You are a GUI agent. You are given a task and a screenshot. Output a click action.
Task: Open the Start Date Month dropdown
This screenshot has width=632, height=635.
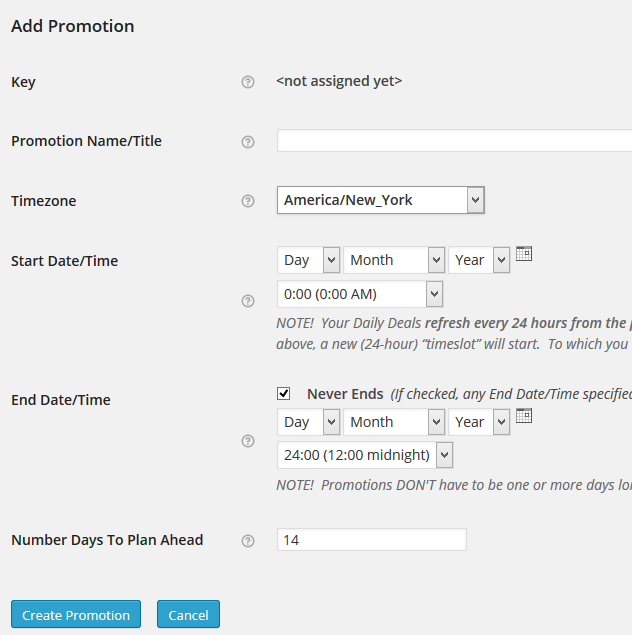coord(394,260)
